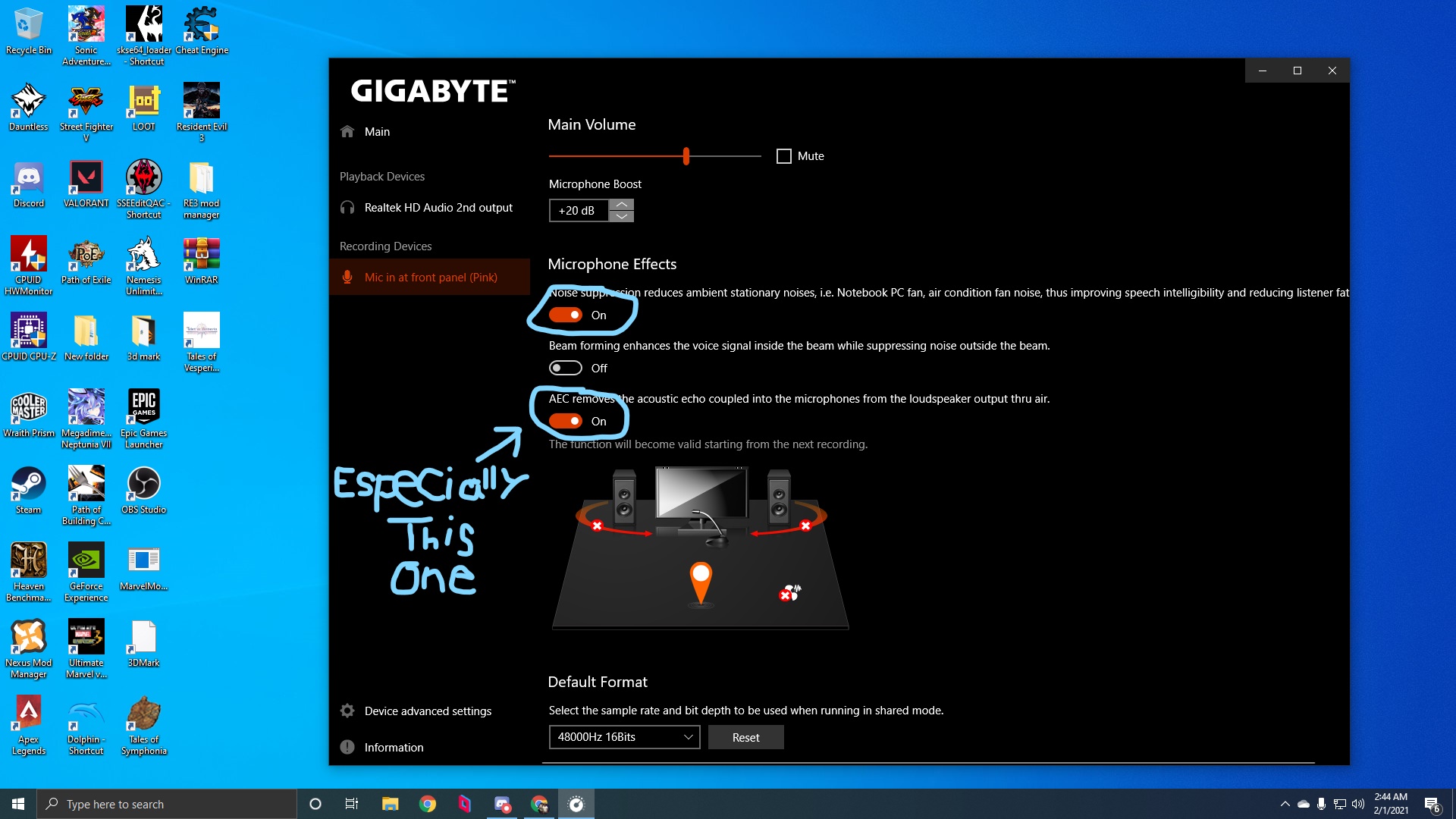Open Task View on the taskbar

coord(352,804)
